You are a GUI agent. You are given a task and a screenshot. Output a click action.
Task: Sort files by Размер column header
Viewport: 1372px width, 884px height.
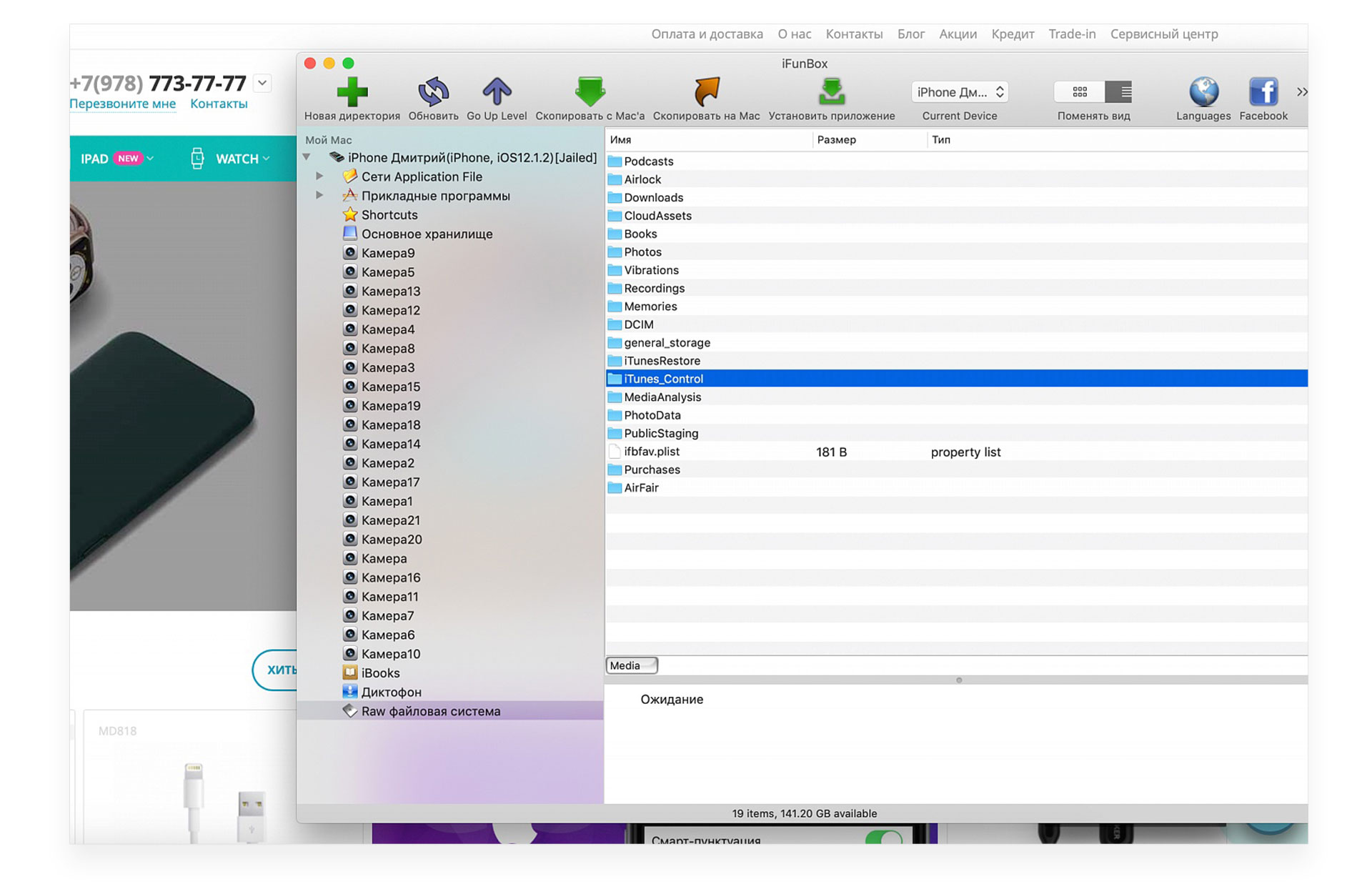pos(870,139)
